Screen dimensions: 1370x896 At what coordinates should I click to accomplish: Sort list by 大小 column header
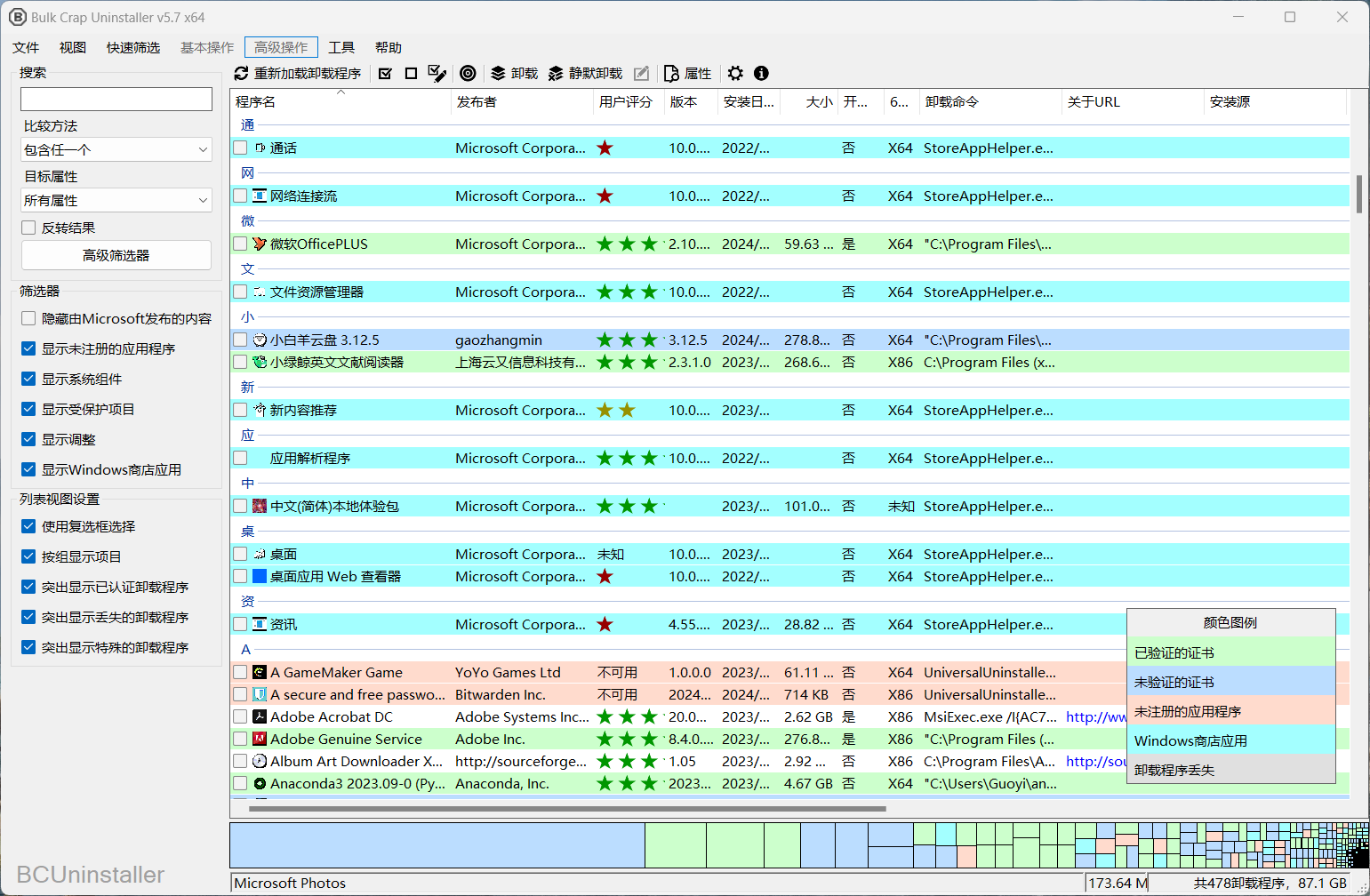pyautogui.click(x=810, y=101)
